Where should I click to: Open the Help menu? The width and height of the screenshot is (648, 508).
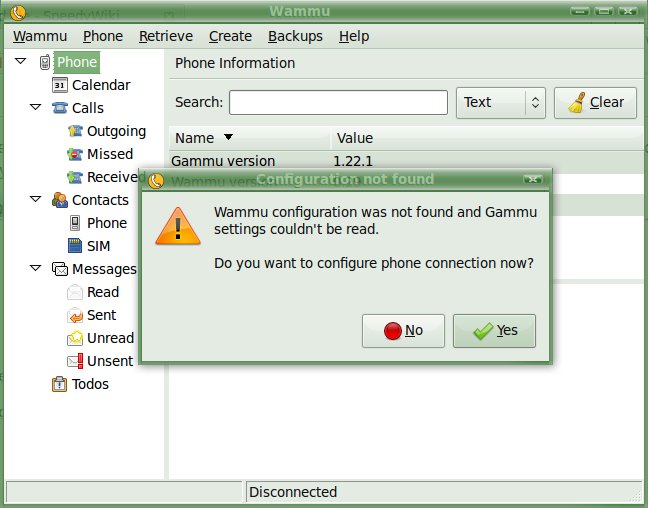[354, 36]
